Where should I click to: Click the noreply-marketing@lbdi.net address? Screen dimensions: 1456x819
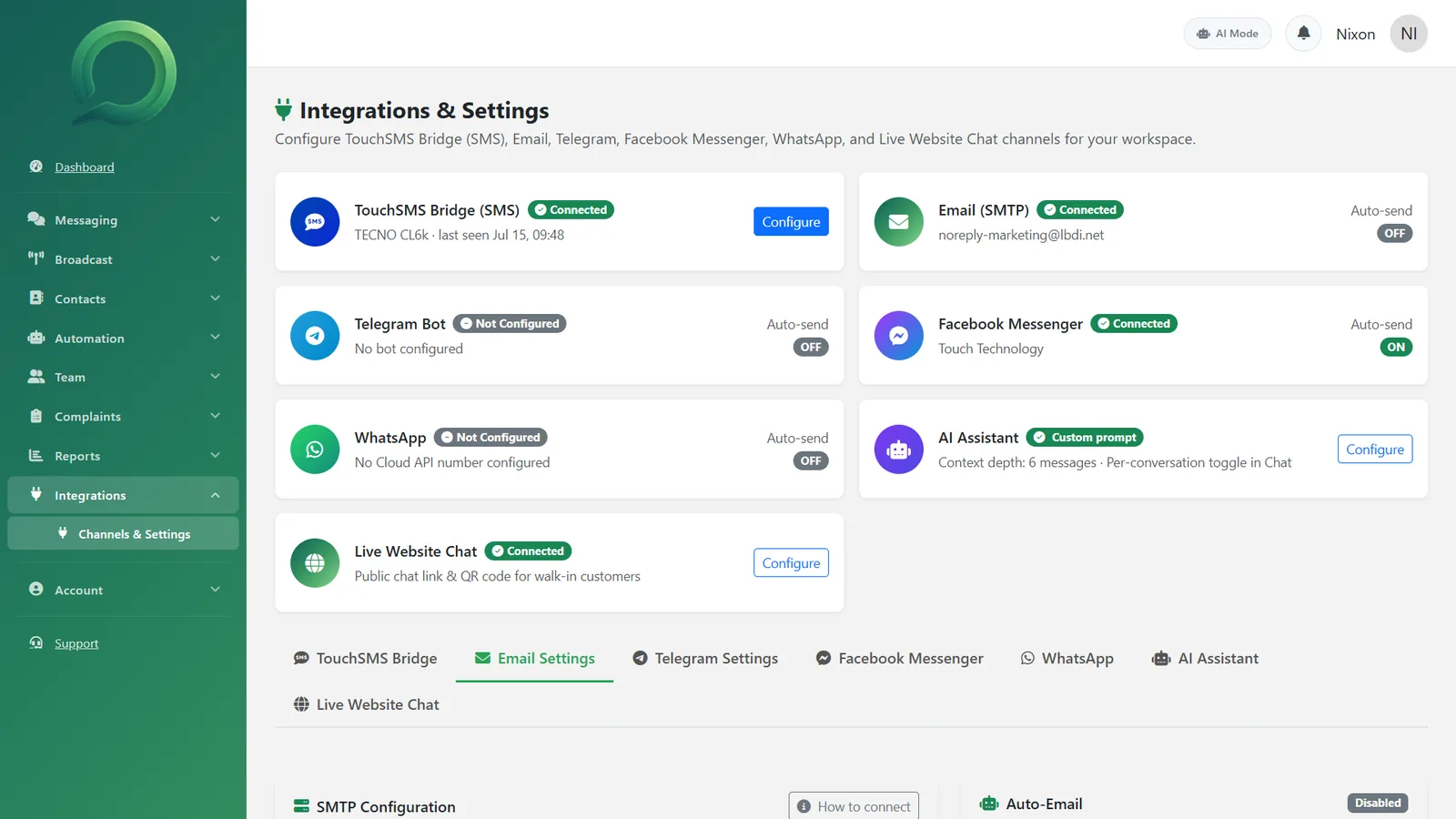[x=1021, y=235]
